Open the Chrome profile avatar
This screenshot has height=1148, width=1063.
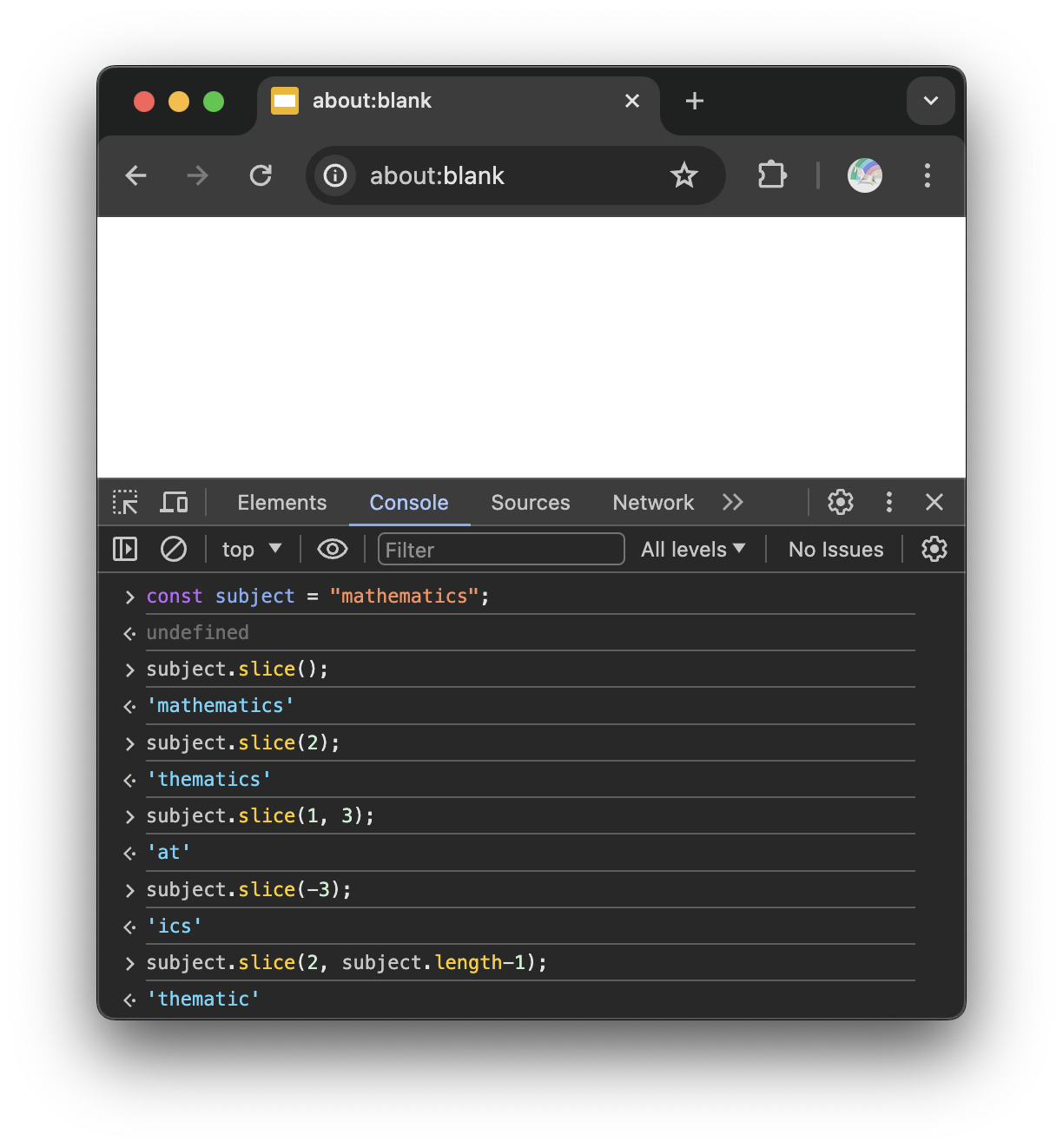(865, 175)
